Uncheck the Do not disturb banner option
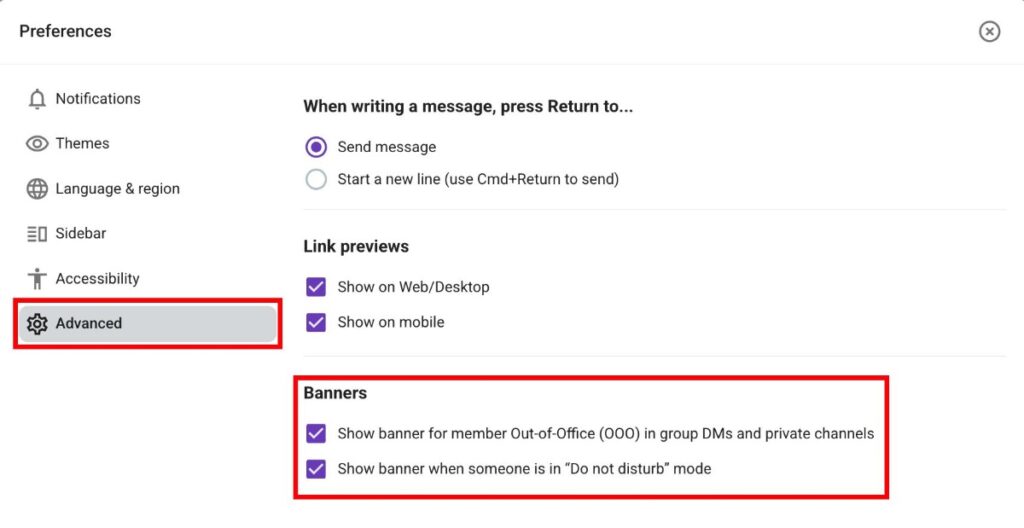This screenshot has height=528, width=1024. pos(316,468)
